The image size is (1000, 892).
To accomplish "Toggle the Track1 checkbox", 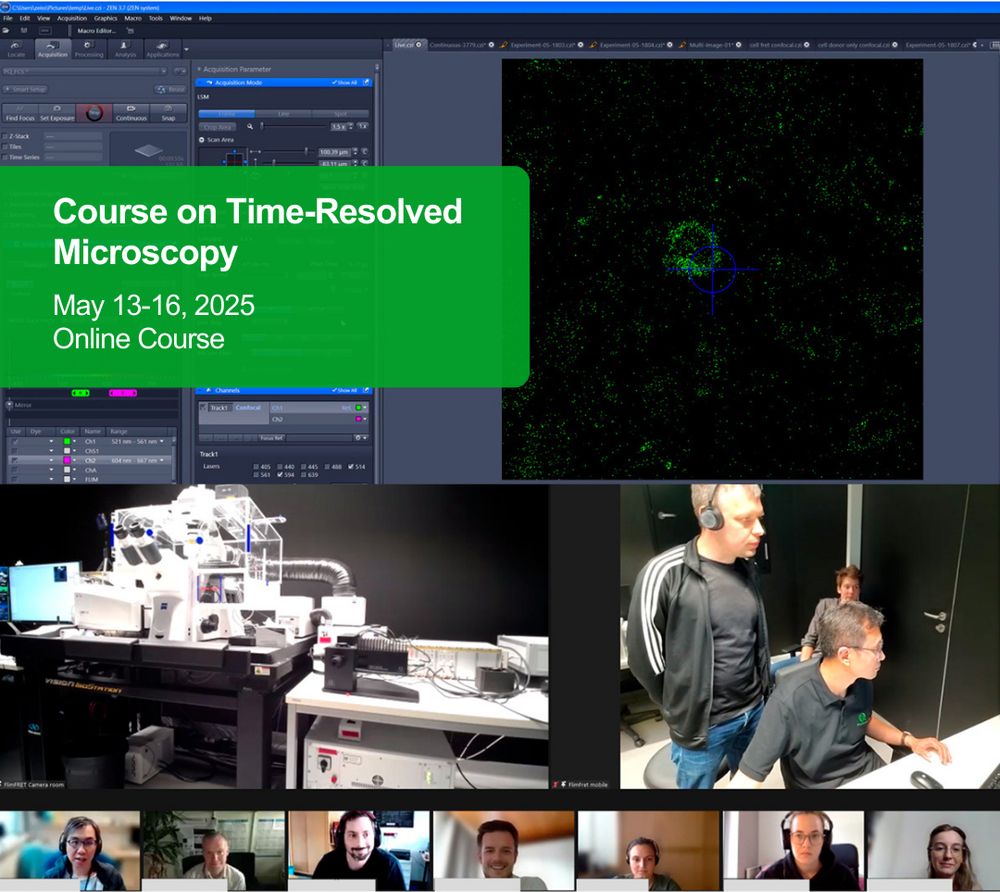I will (204, 407).
